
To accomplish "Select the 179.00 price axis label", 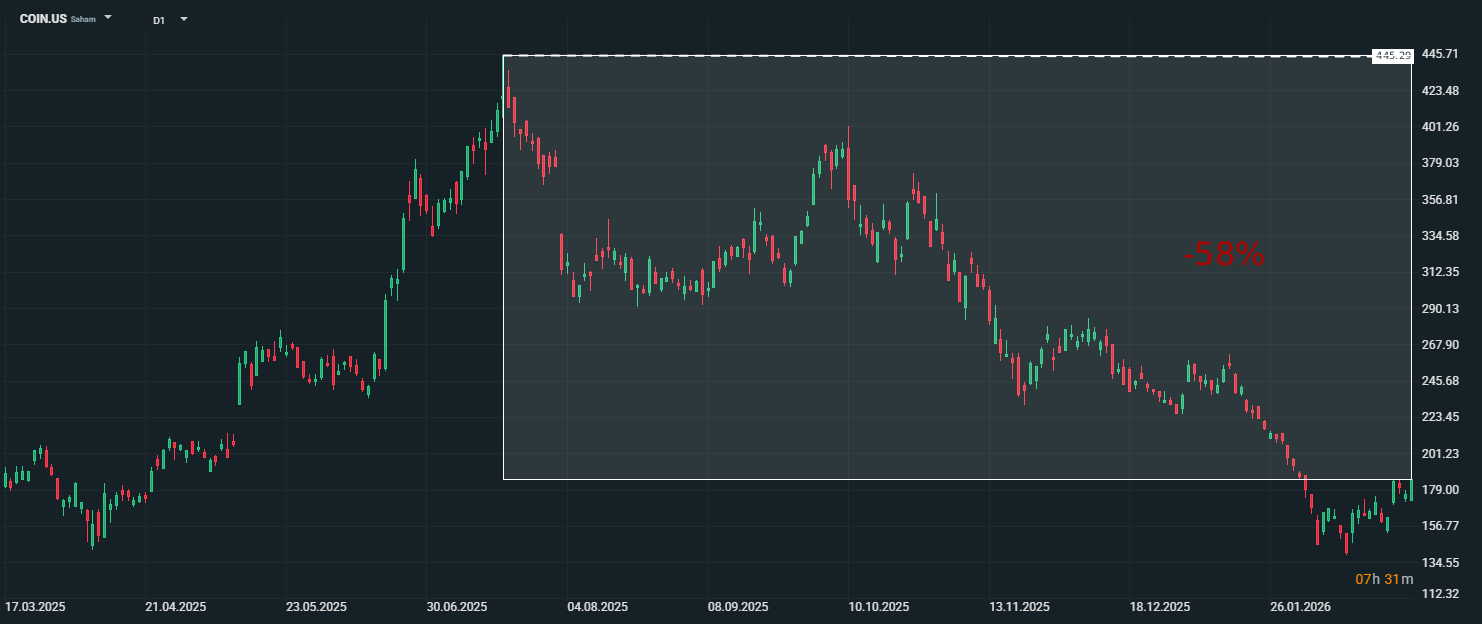I will pos(1441,489).
